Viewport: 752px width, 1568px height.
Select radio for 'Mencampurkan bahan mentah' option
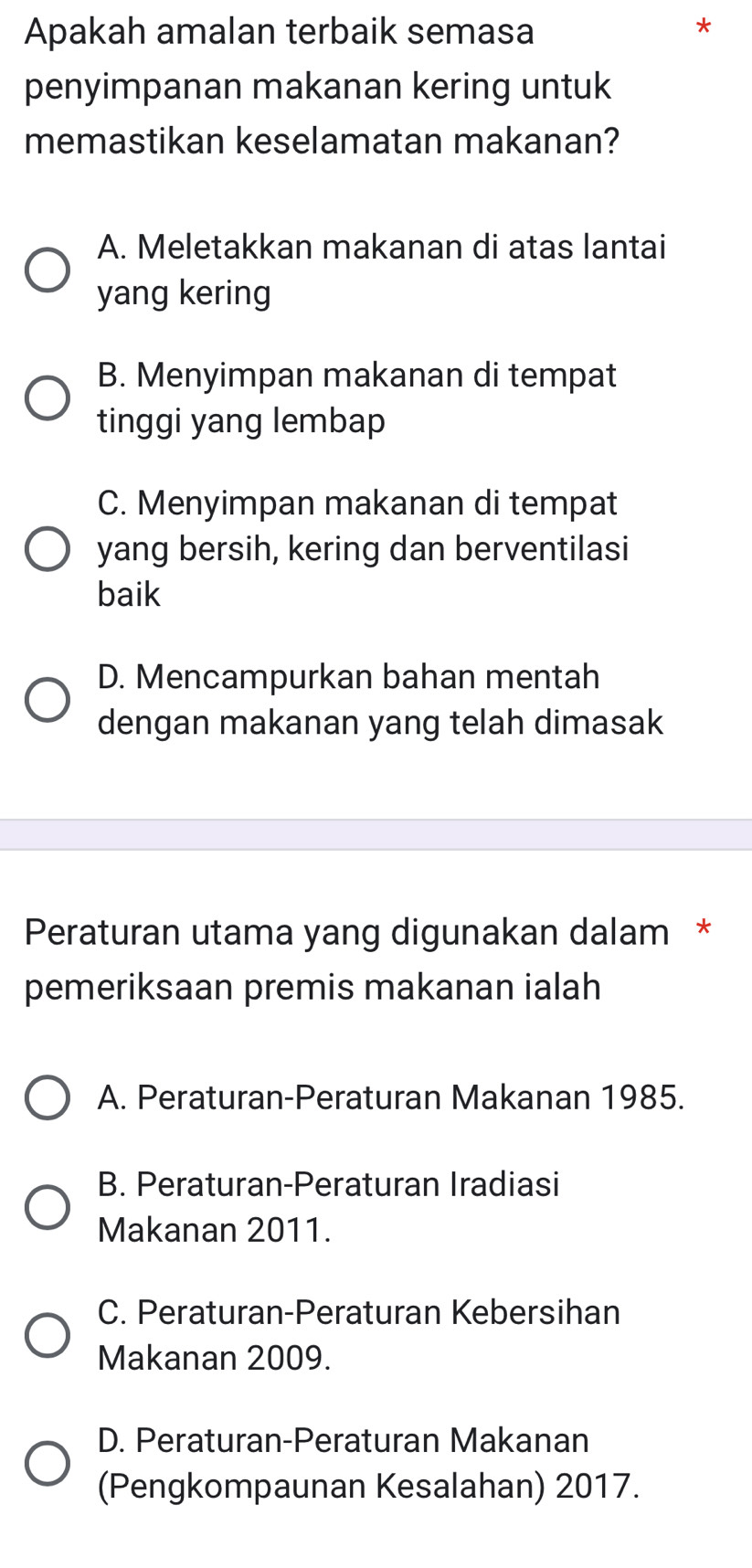pos(46,700)
